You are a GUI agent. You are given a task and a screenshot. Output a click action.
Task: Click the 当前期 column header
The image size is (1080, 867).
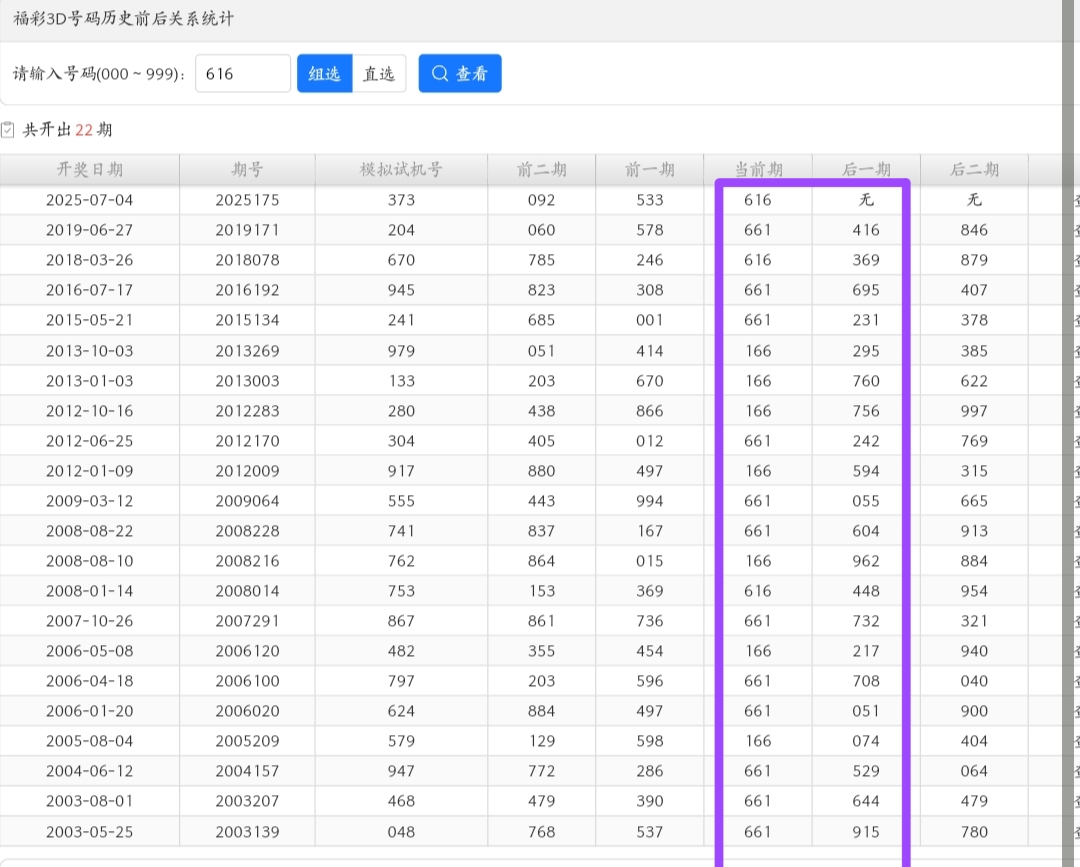point(758,170)
